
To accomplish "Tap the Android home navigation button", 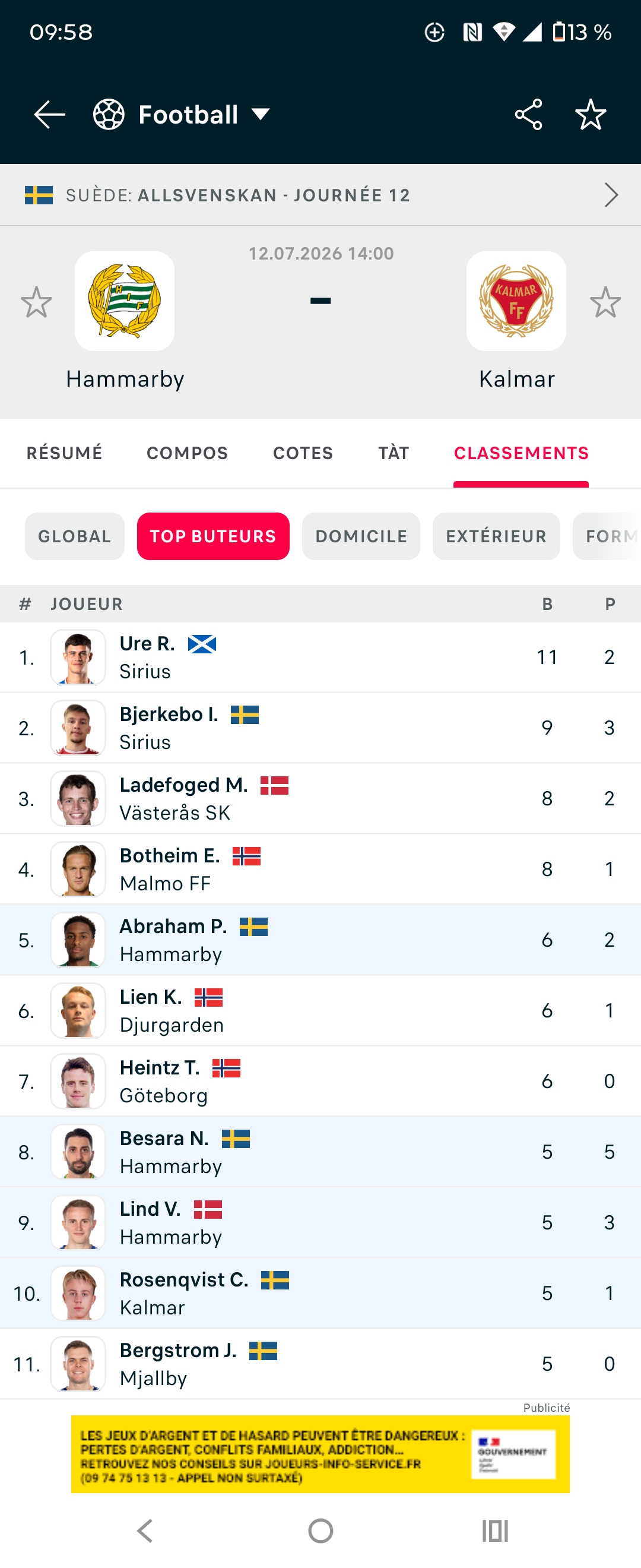I will tap(320, 1531).
